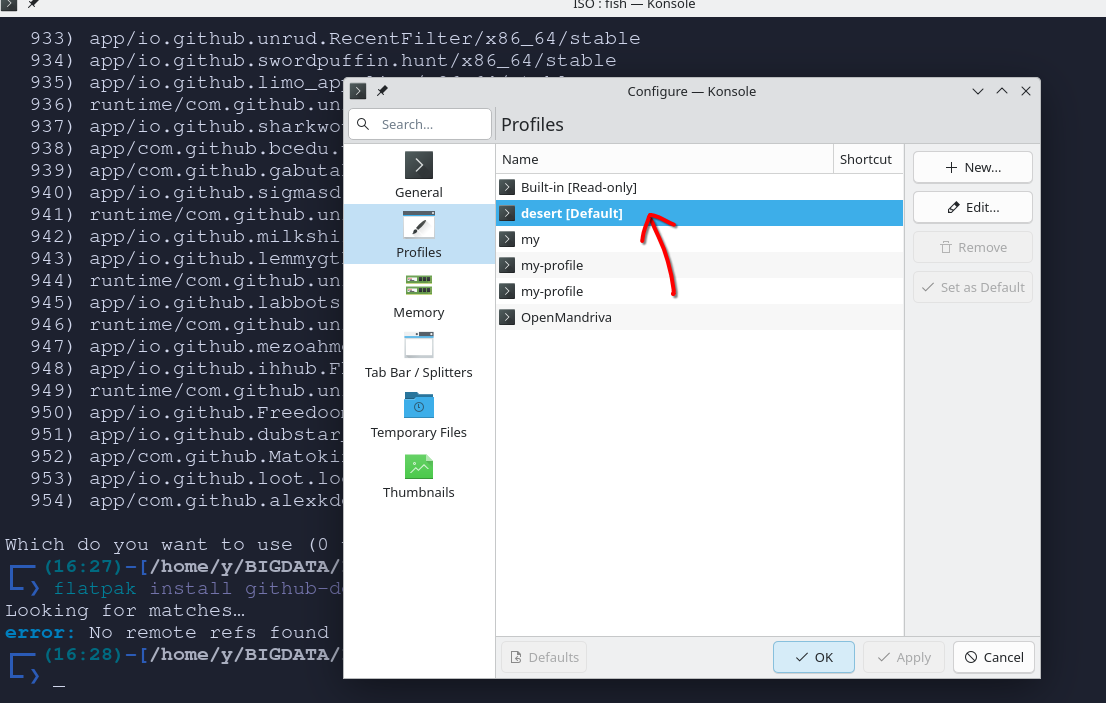Image resolution: width=1106 pixels, height=703 pixels.
Task: Open the General settings page
Action: coord(418,174)
